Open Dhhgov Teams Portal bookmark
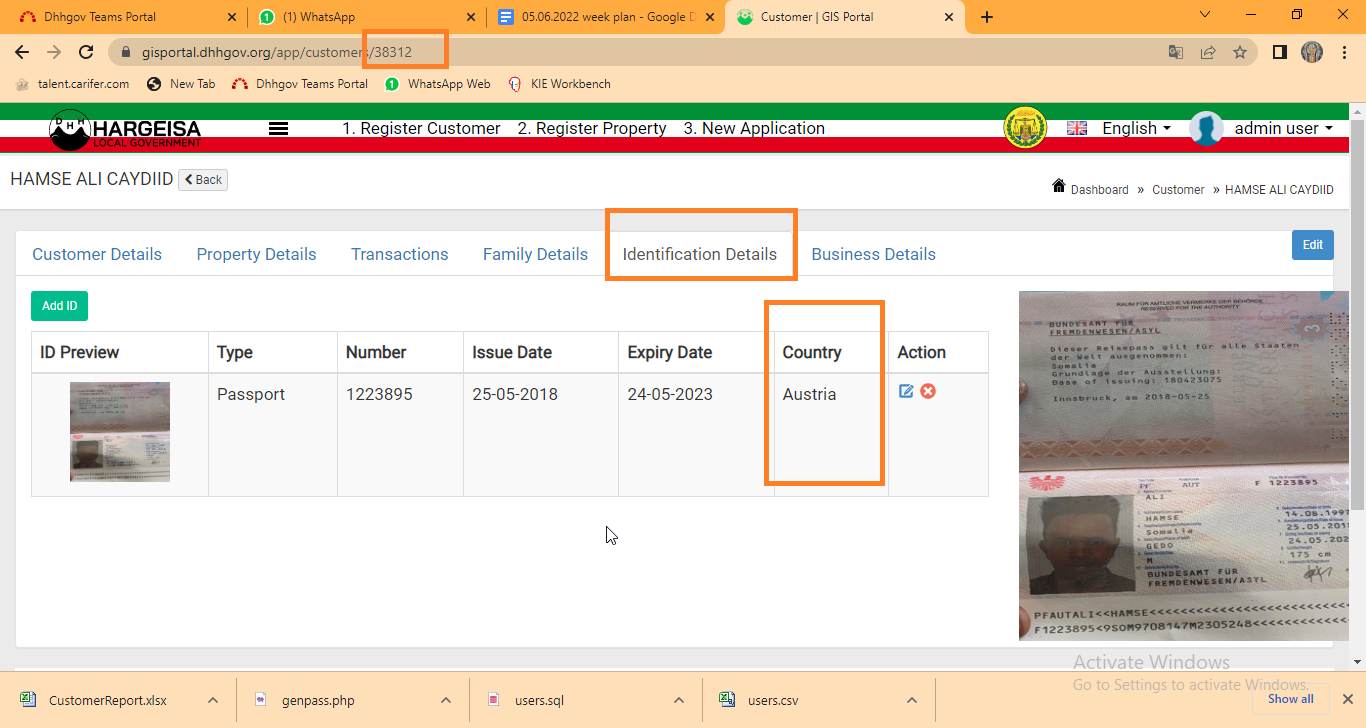Screen dimensions: 1366x728 300,84
